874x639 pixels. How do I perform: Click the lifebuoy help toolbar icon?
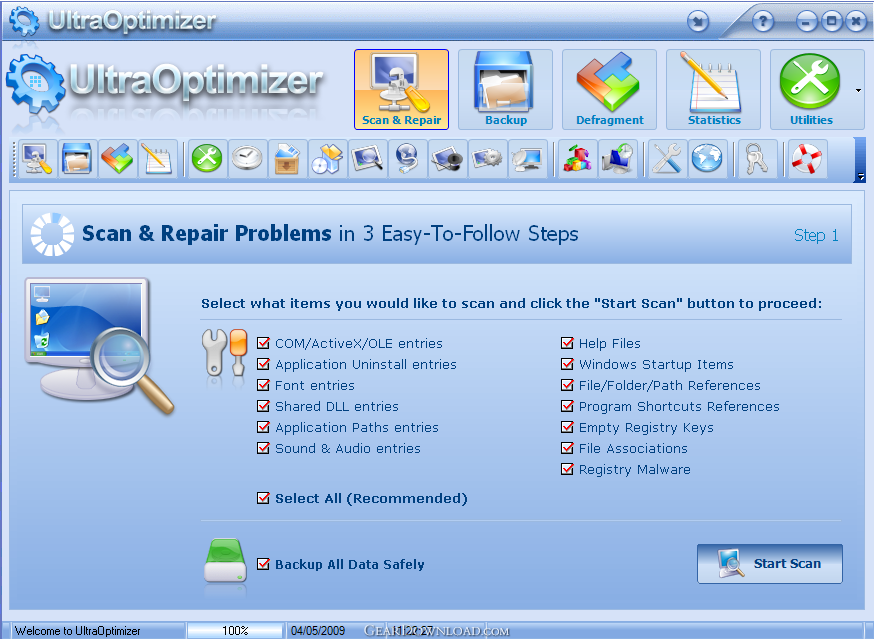coord(807,159)
